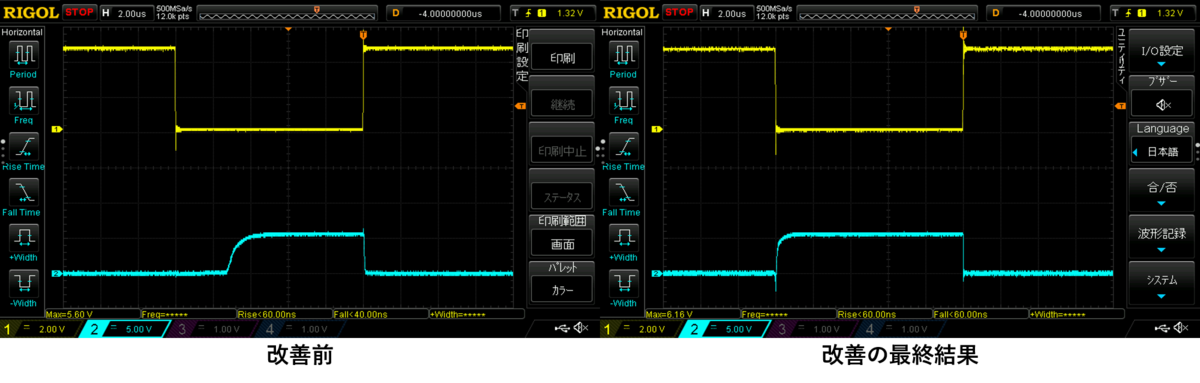Click Max=6.16 V readout

669,314
